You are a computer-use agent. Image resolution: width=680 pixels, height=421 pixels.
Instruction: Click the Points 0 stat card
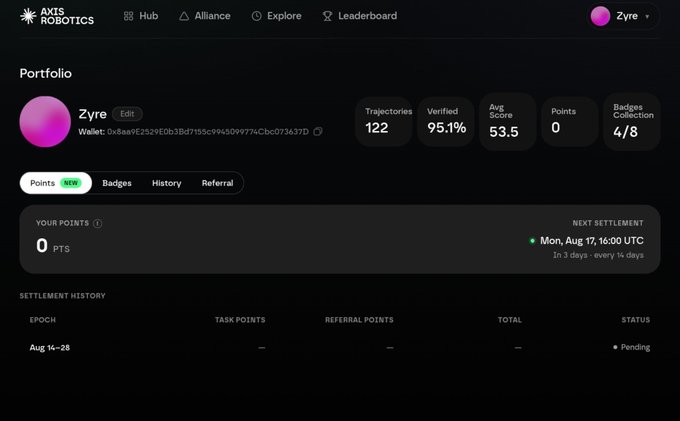tap(570, 121)
